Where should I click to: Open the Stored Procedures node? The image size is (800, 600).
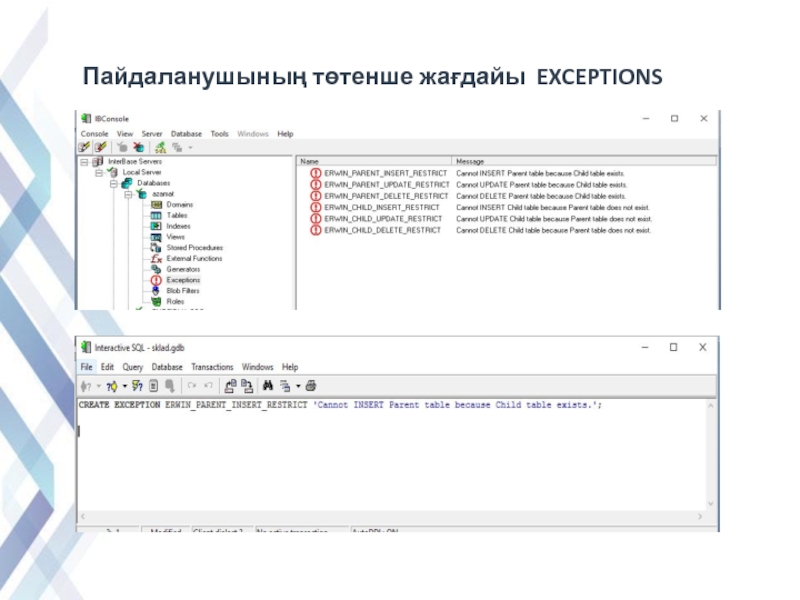point(194,247)
